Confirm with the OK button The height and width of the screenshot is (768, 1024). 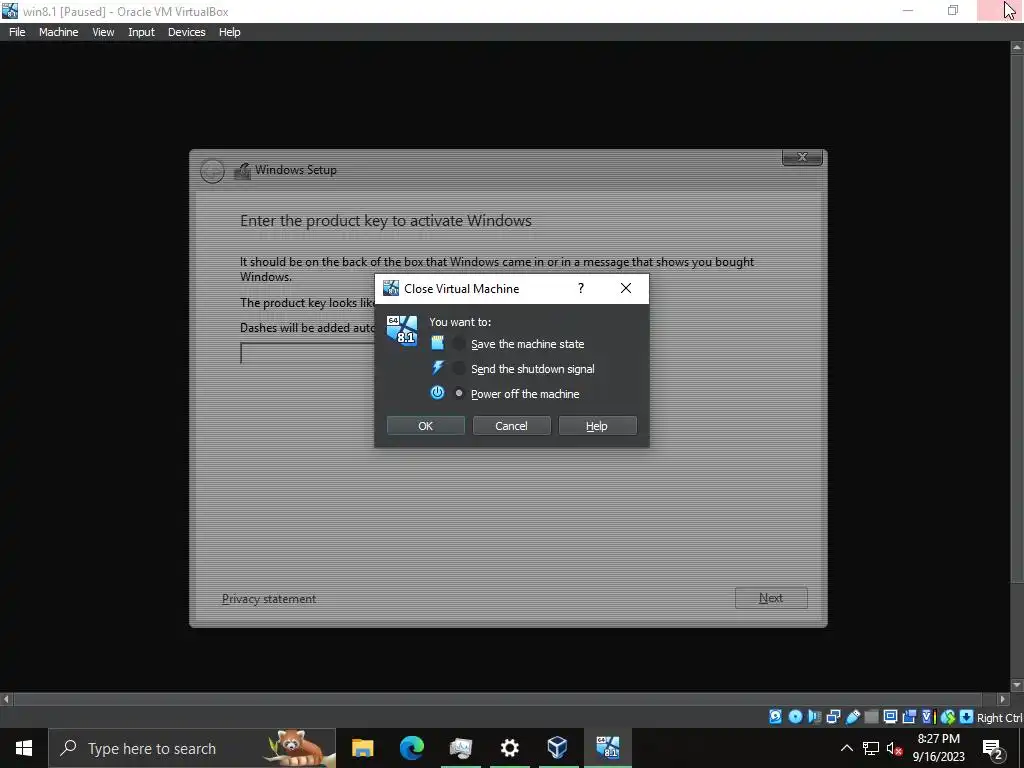[426, 426]
